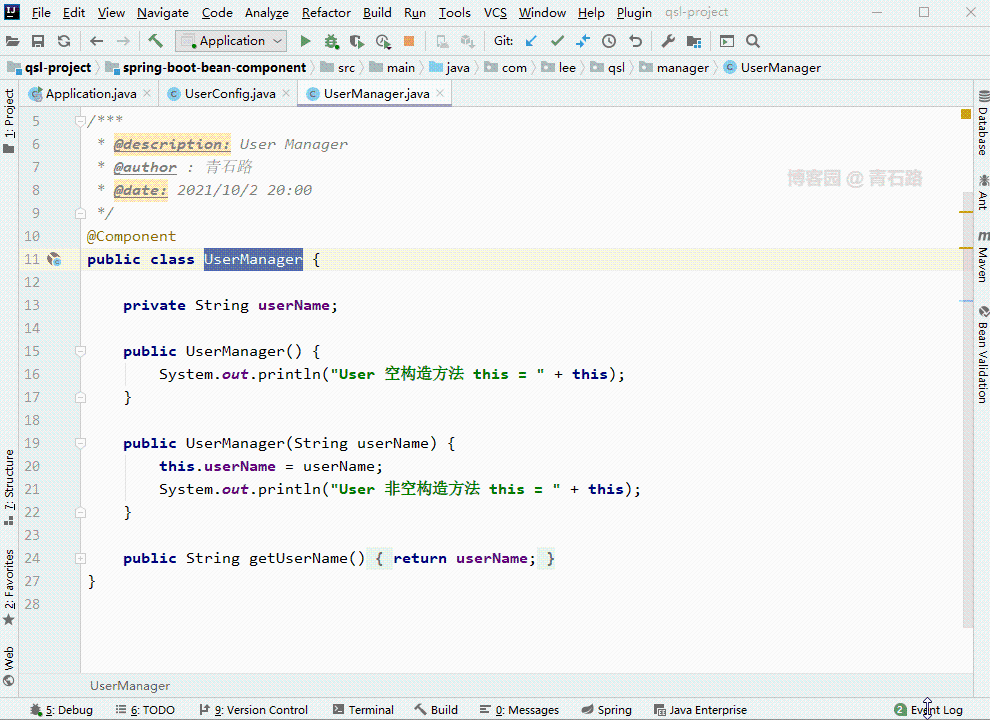Image resolution: width=990 pixels, height=720 pixels.
Task: Toggle the Favorites tool window
Action: (x=9, y=587)
